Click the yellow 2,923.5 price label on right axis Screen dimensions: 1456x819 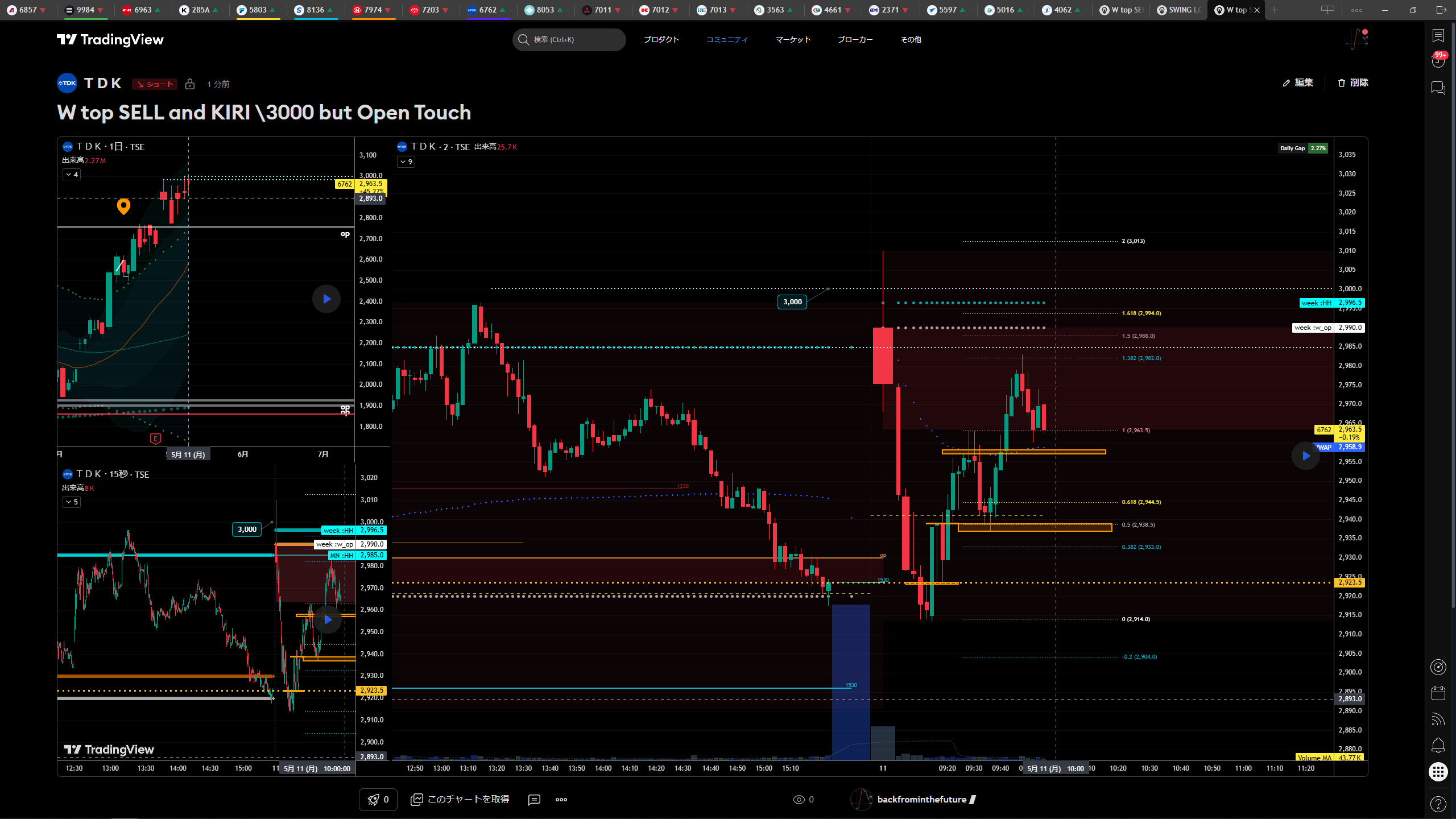click(1349, 582)
